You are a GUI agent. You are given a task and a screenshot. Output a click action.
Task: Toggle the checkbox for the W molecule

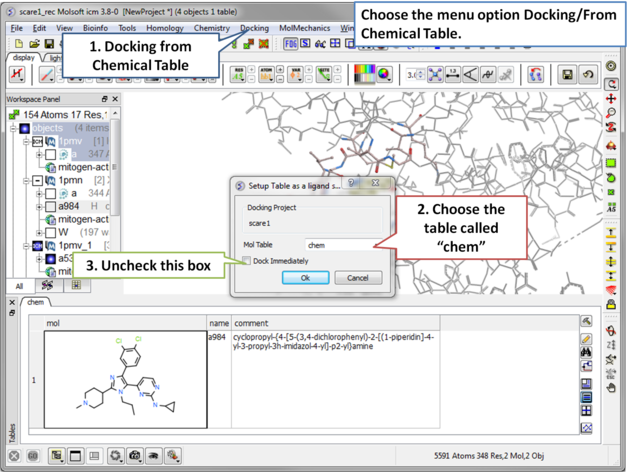coord(50,232)
